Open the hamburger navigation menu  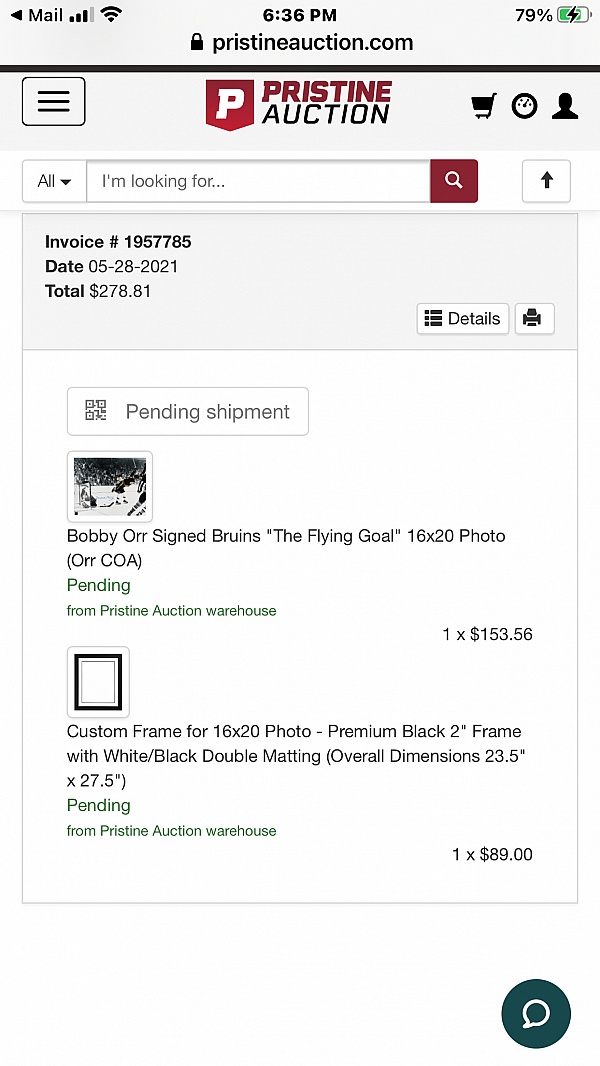point(53,101)
